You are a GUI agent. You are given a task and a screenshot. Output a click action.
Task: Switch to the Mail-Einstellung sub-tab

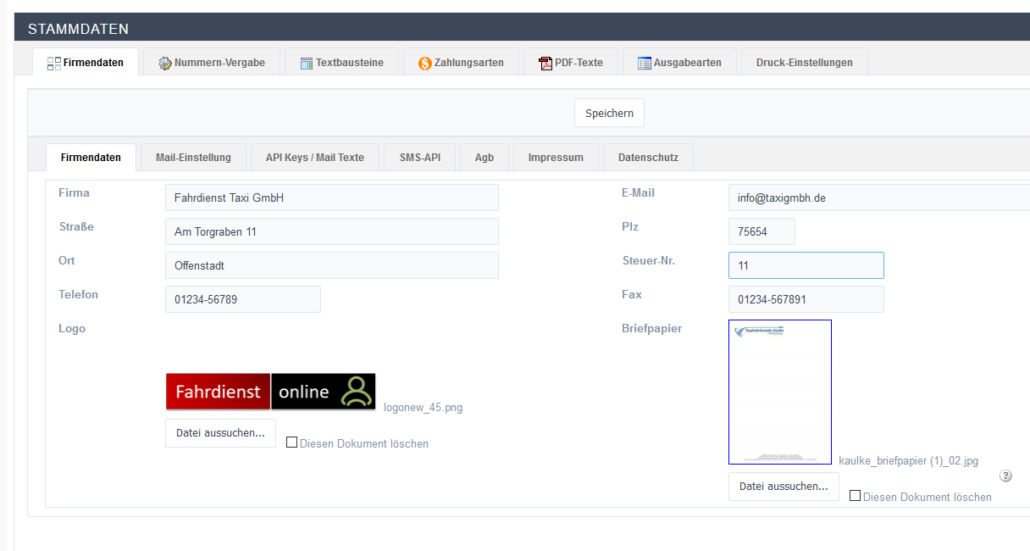(193, 158)
